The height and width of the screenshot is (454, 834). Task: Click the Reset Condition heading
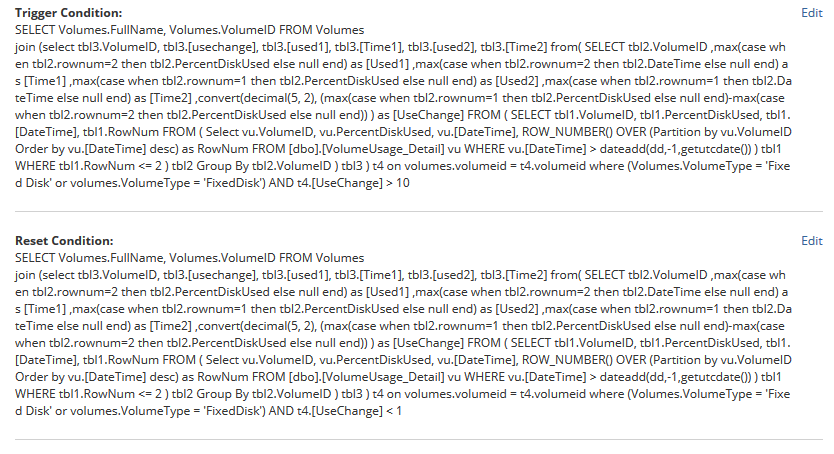pos(64,241)
